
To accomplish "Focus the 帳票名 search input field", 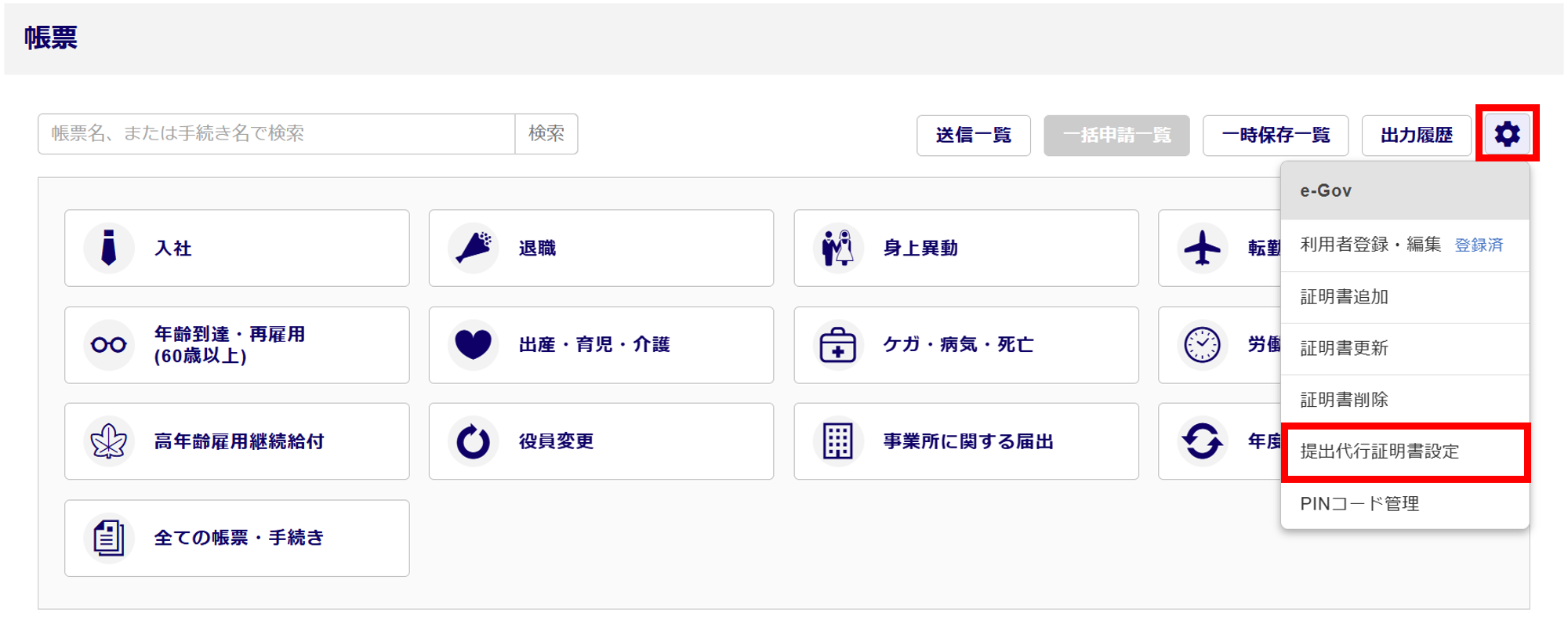I will [276, 134].
